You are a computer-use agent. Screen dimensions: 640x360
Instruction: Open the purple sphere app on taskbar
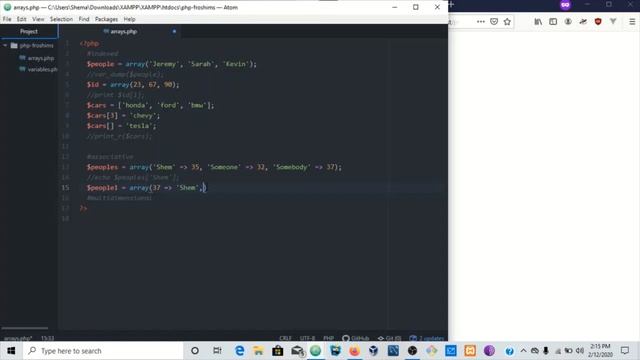point(489,351)
